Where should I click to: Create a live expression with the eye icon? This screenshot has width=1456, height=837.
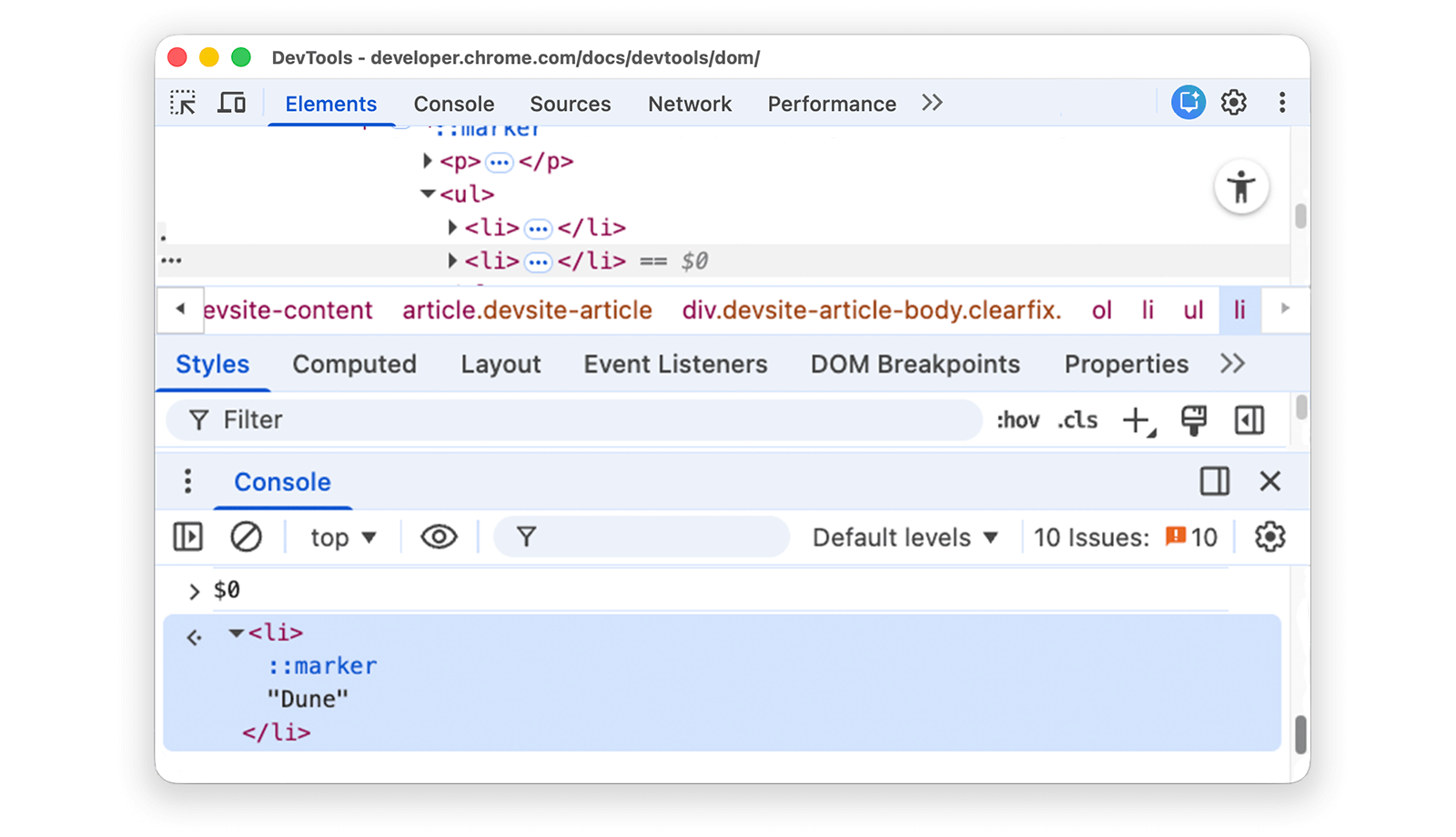pyautogui.click(x=438, y=537)
